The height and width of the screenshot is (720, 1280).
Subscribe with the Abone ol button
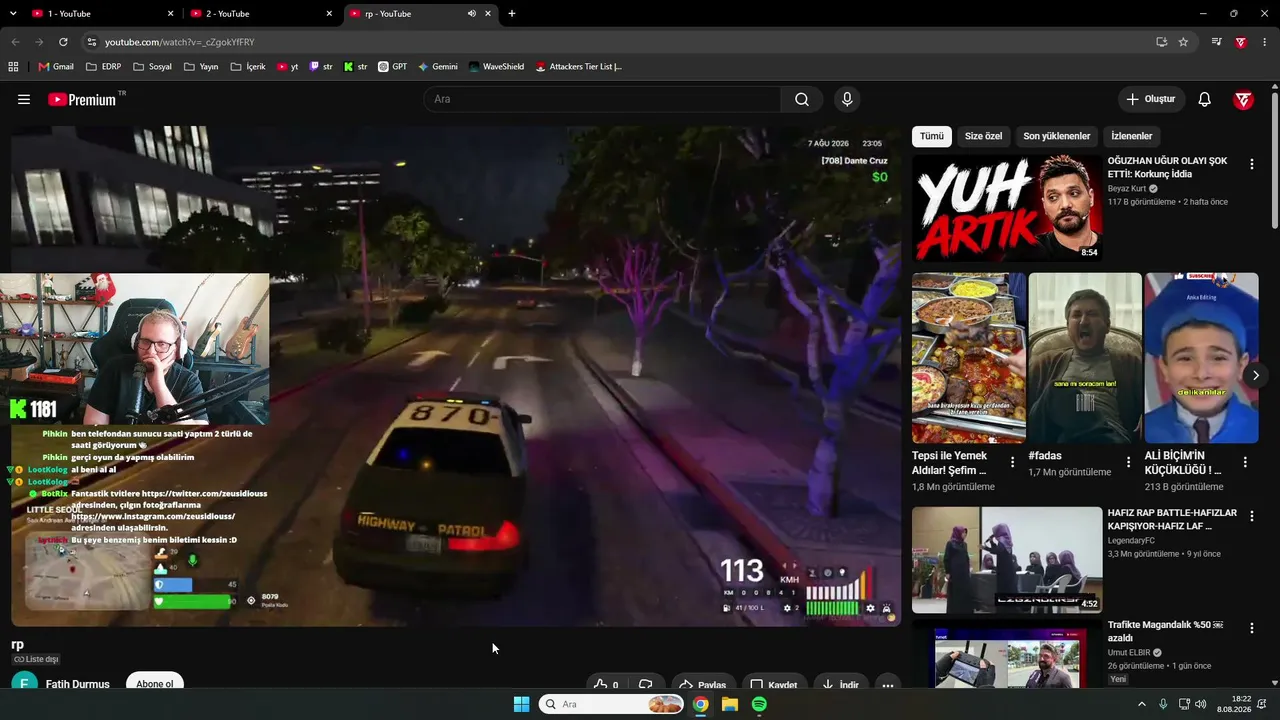155,684
